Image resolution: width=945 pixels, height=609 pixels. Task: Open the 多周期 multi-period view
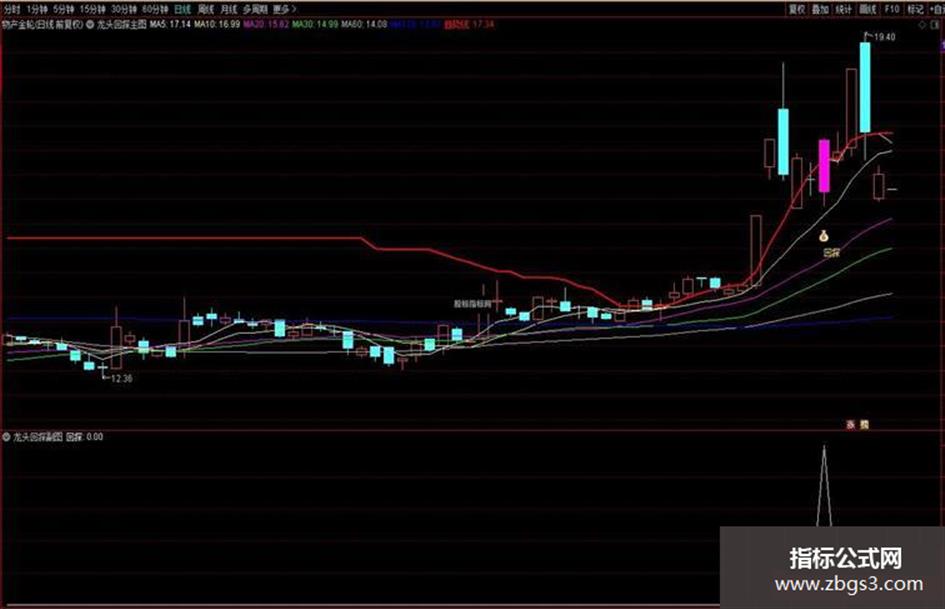tap(256, 9)
